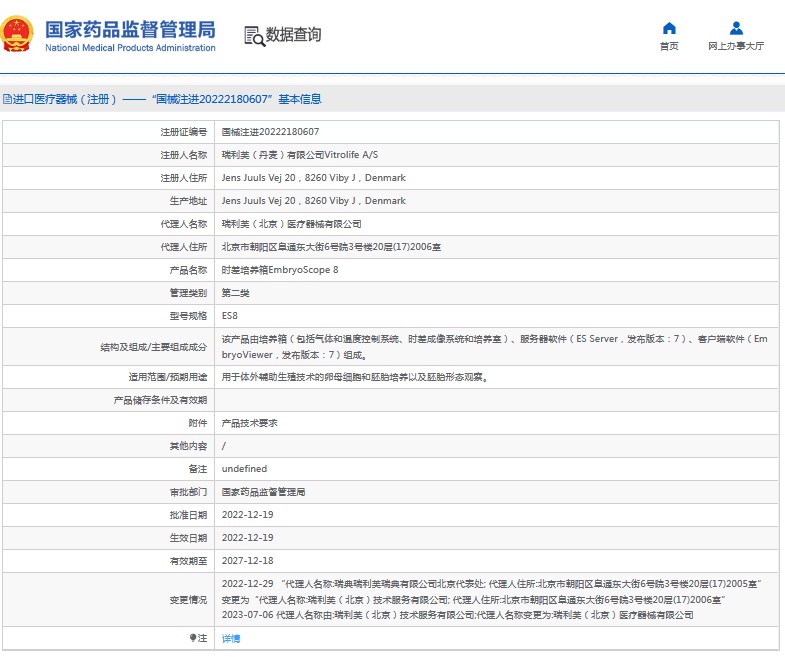This screenshot has height=657, width=785.
Task: Select the 有效期至 label
Action: (188, 561)
